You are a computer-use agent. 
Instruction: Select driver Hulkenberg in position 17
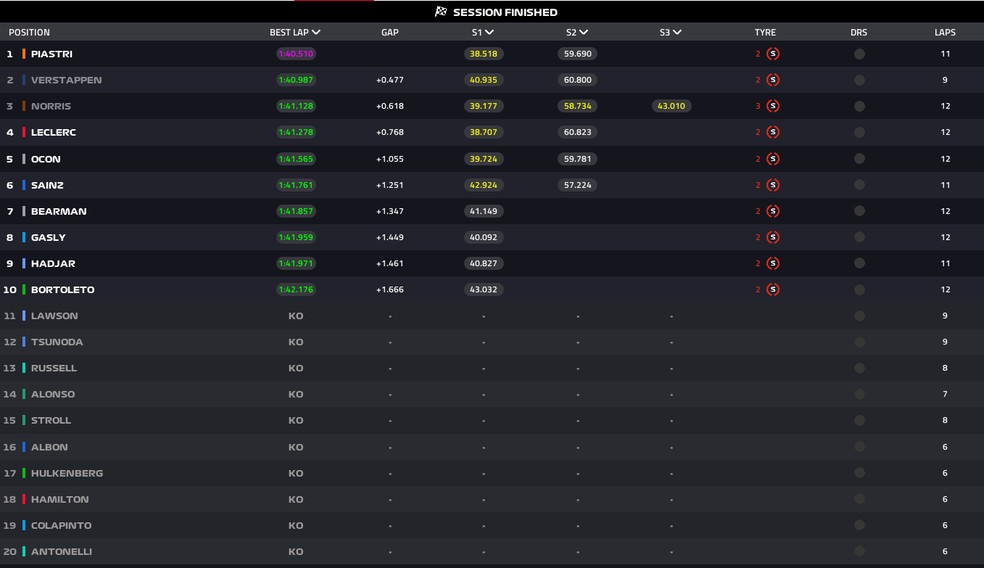pyautogui.click(x=67, y=473)
